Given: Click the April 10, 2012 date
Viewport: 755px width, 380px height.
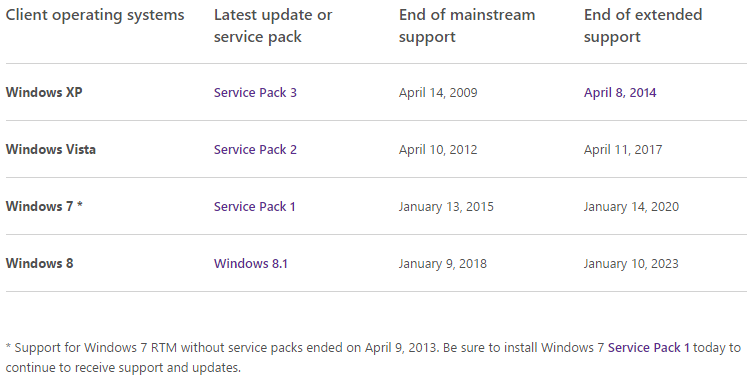Looking at the screenshot, I should pos(438,149).
